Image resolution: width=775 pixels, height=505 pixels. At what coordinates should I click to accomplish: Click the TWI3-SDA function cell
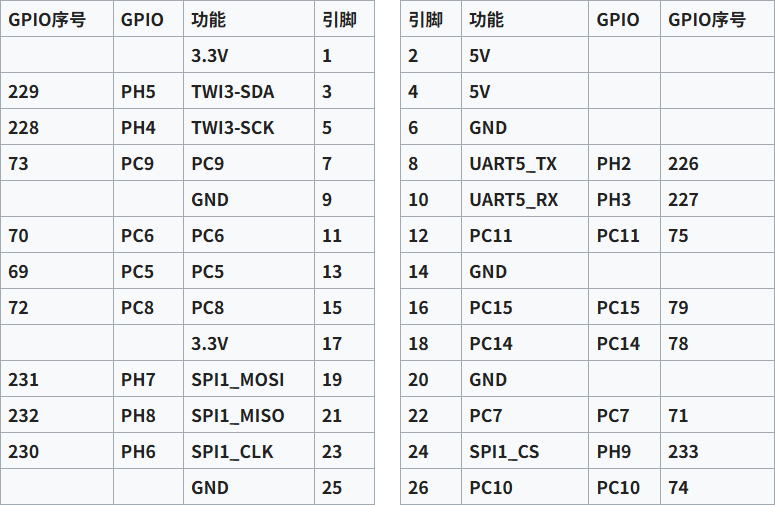click(x=232, y=92)
